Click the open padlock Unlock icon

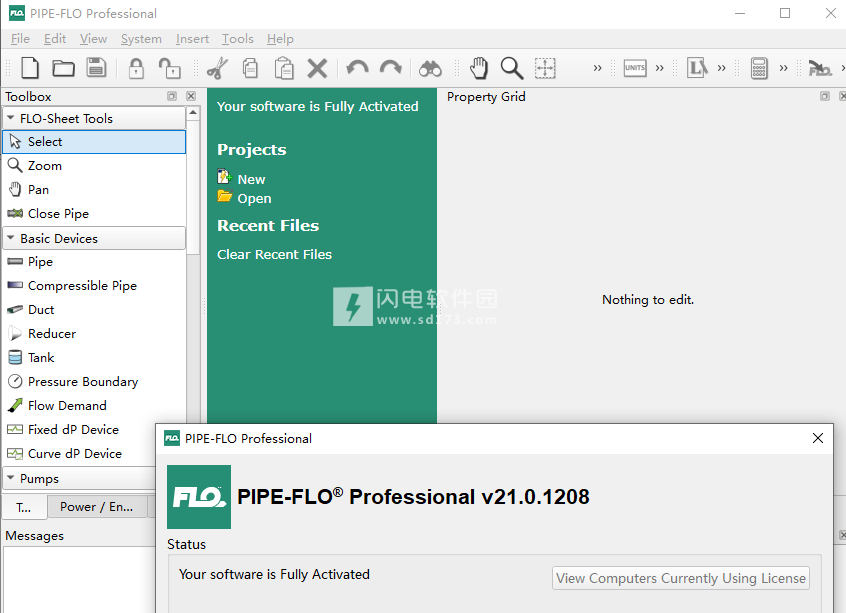coord(169,68)
